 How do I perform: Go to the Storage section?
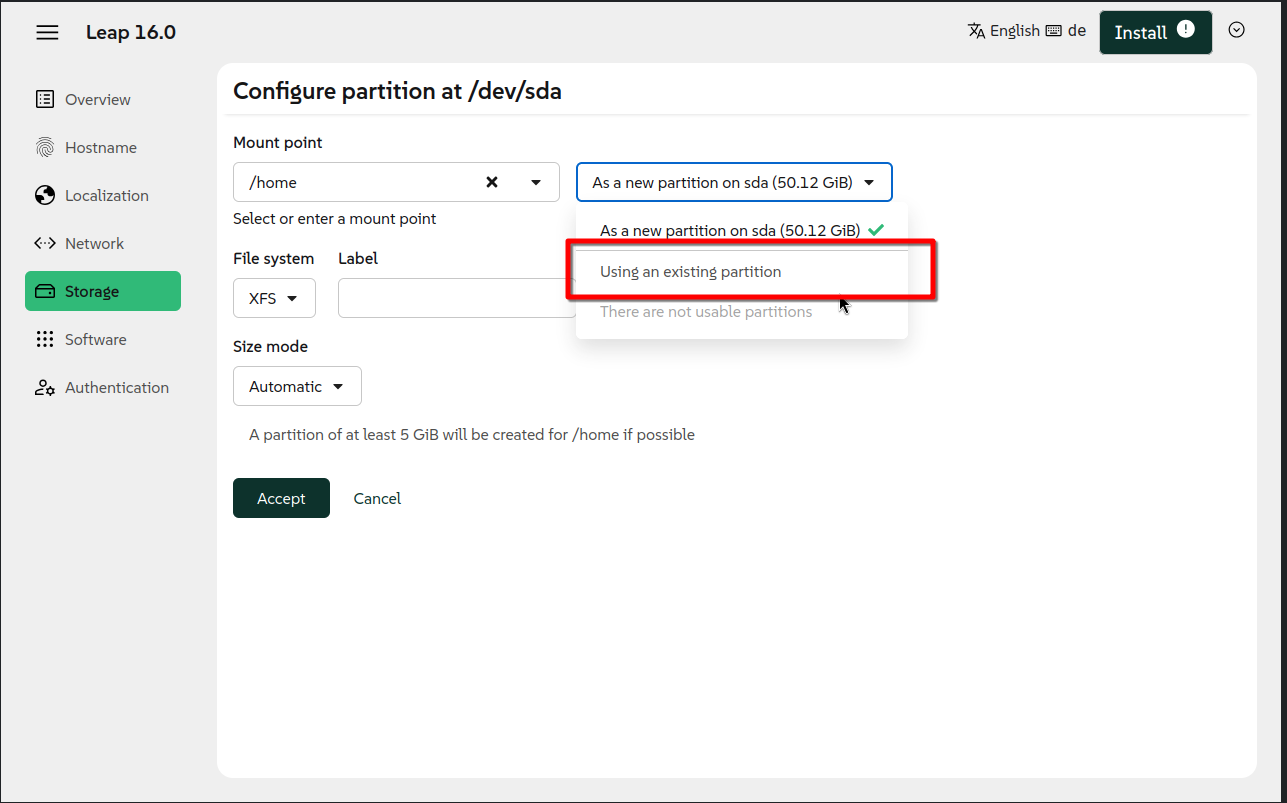[x=103, y=291]
